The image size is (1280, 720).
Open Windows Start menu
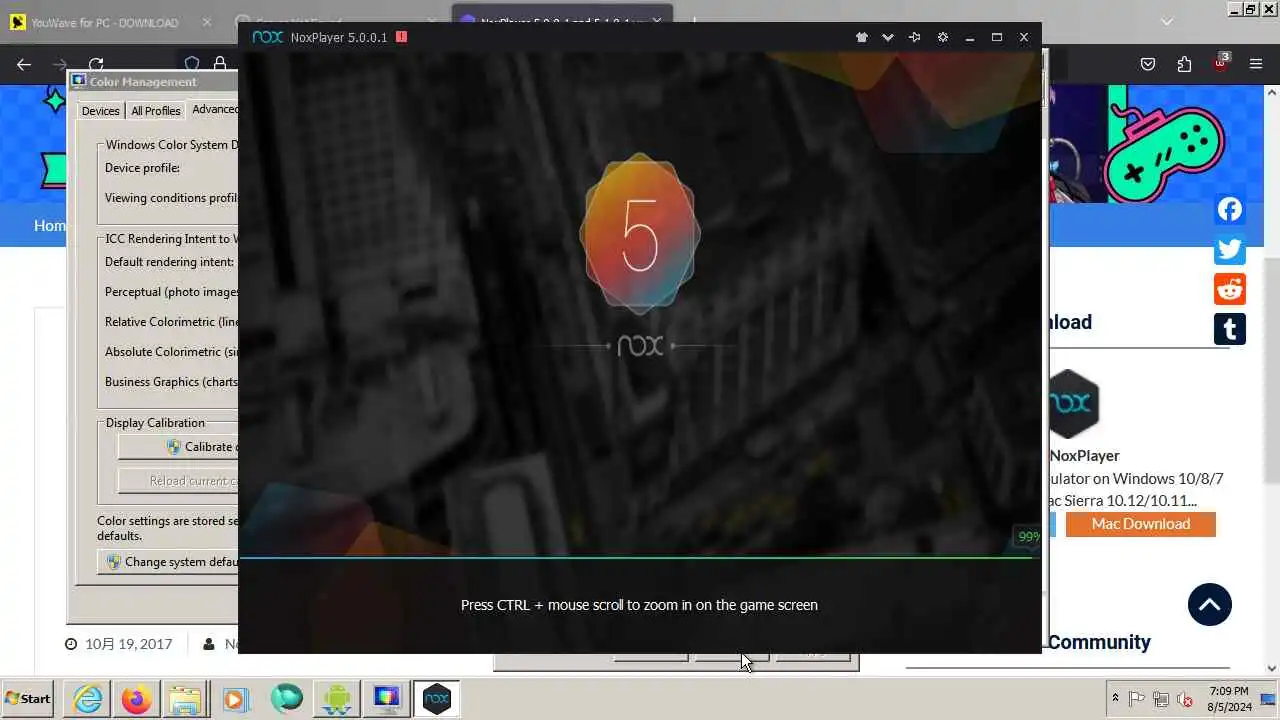tap(28, 699)
